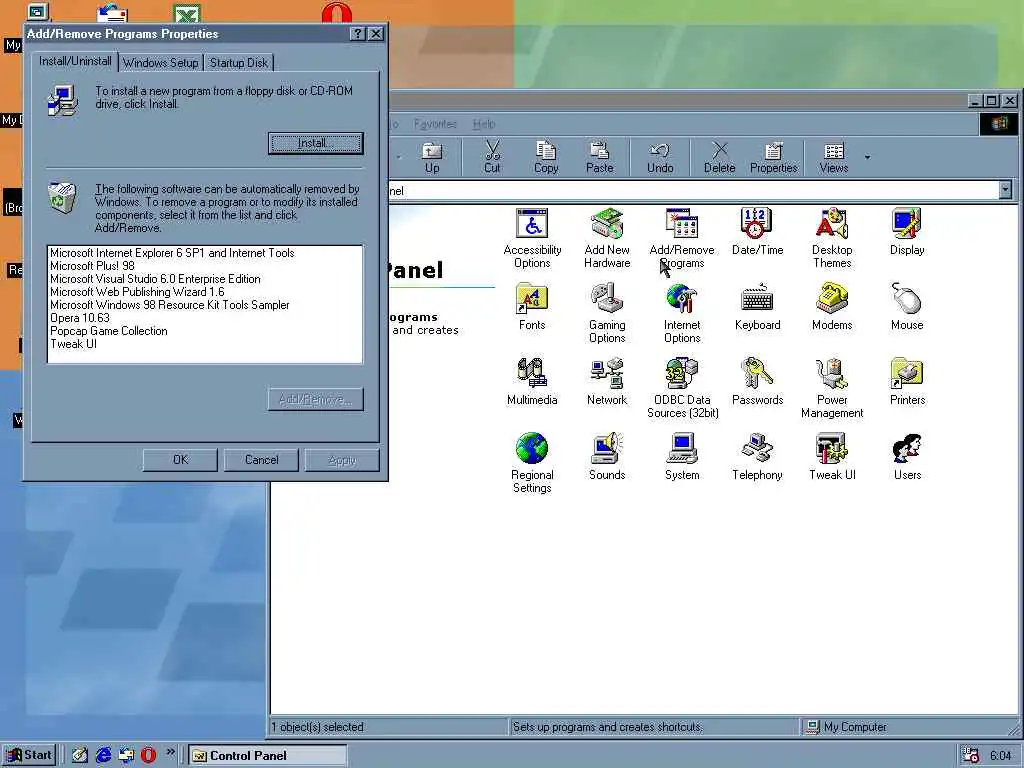Viewport: 1024px width, 768px height.
Task: Open the Keyboard settings icon
Action: pyautogui.click(x=757, y=307)
